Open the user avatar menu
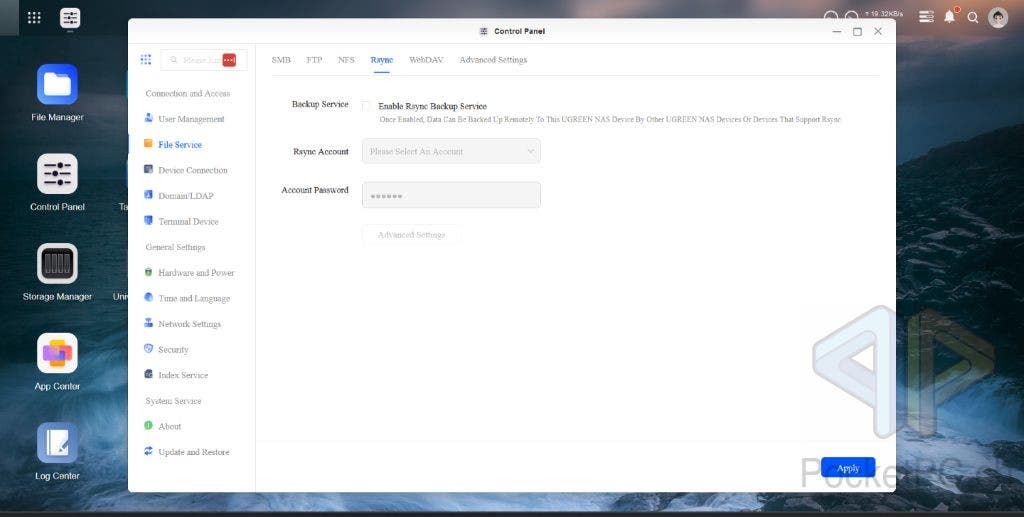 (998, 18)
